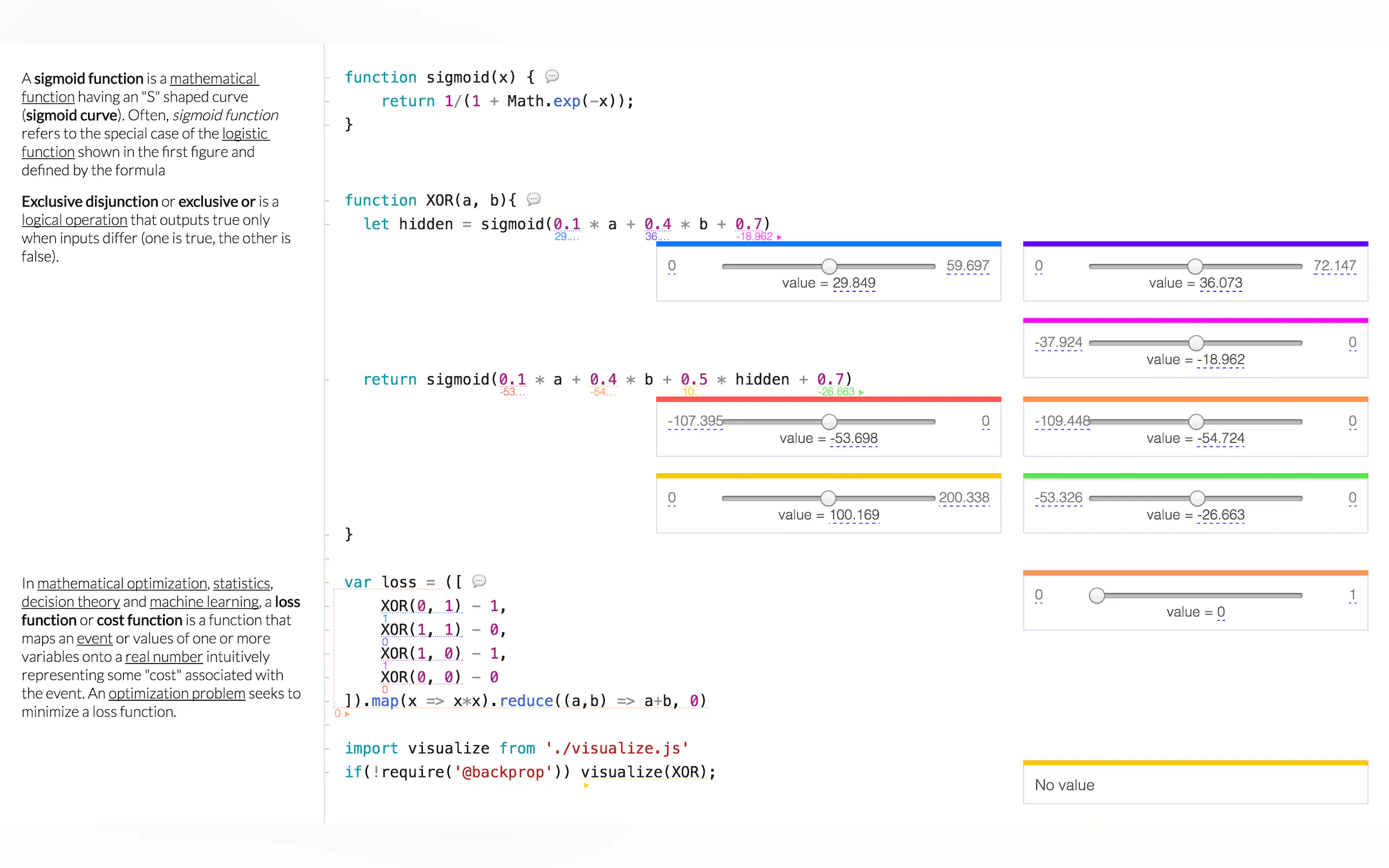Click min bound -107.395 in red panel

point(695,421)
